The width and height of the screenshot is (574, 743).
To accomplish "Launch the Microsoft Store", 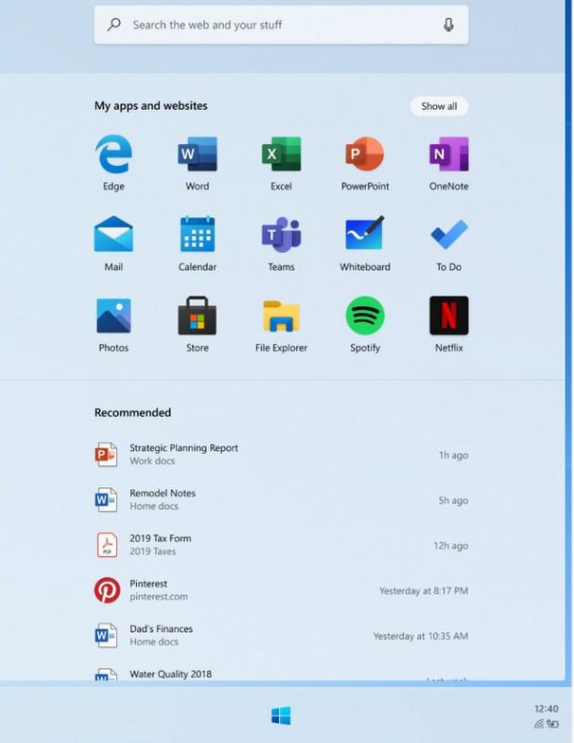I will [x=198, y=316].
